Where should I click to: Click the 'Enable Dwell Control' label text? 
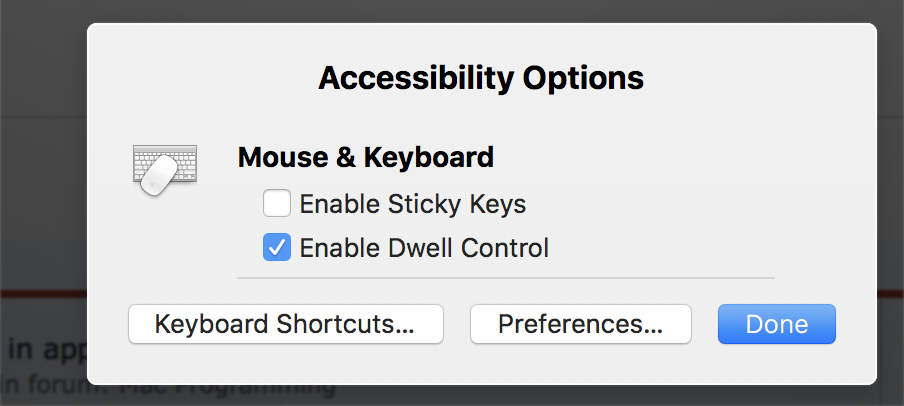click(424, 247)
